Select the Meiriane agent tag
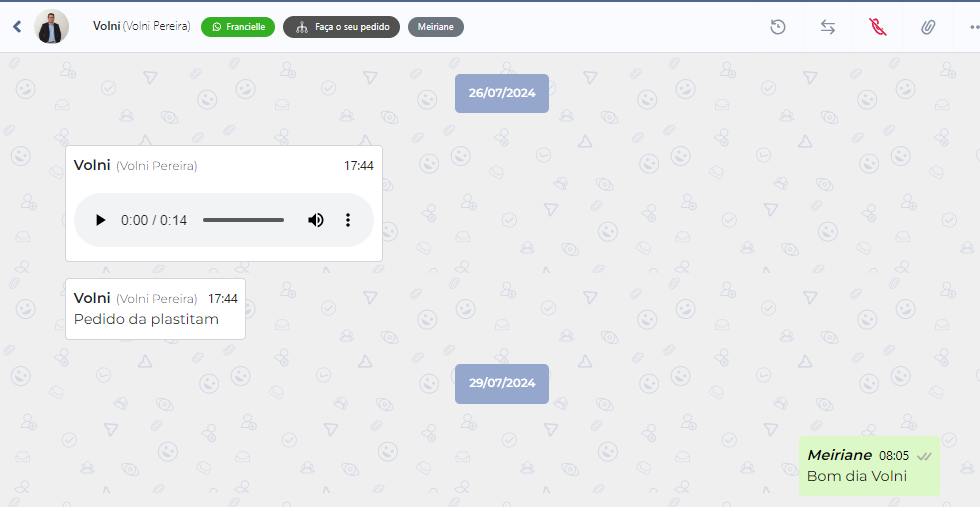980x507 pixels. click(x=436, y=27)
